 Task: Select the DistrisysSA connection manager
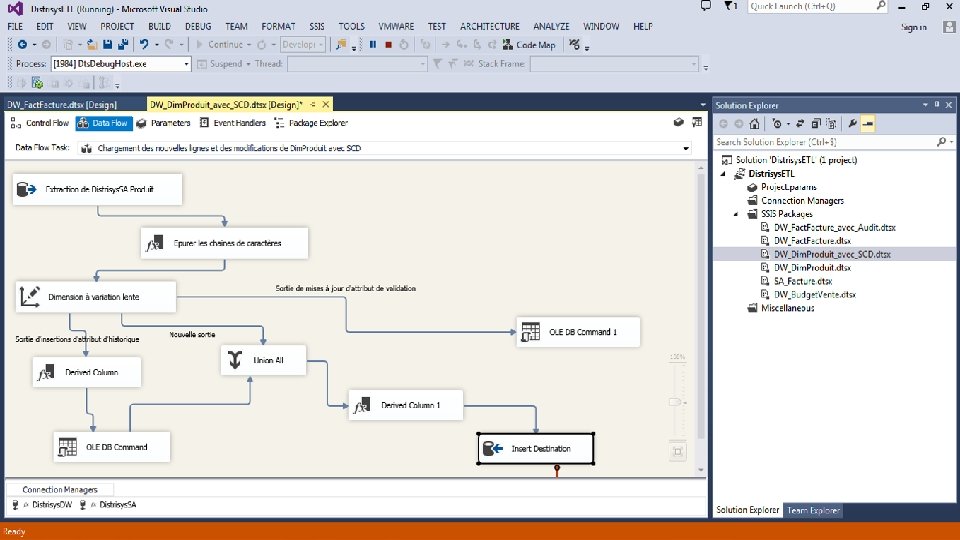118,505
